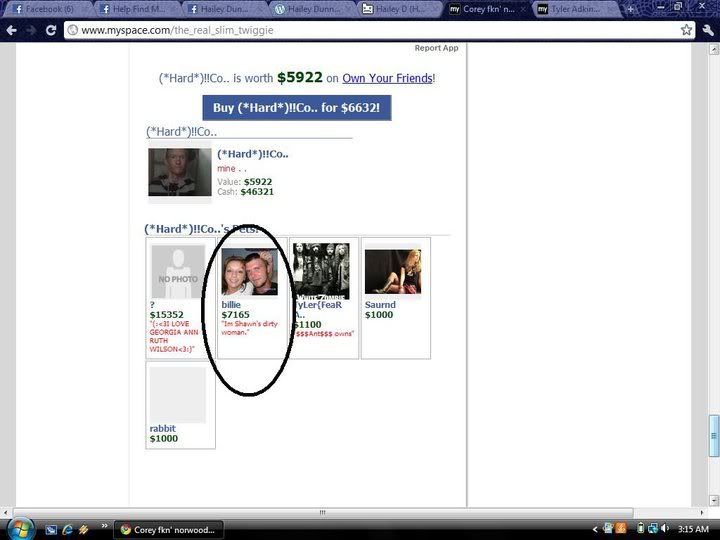
Task: Open the Saurnd pet link
Action: 380,304
